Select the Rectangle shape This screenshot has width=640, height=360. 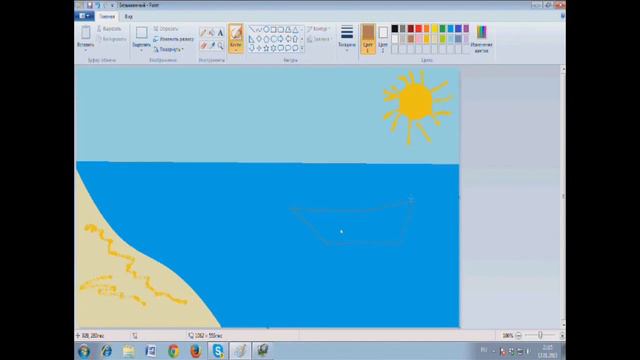(x=273, y=29)
